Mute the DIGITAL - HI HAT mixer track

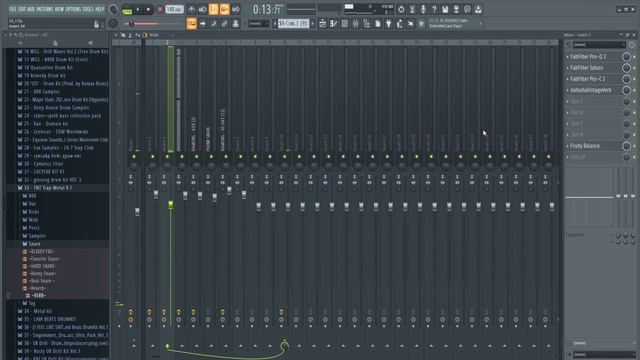pyautogui.click(x=226, y=157)
